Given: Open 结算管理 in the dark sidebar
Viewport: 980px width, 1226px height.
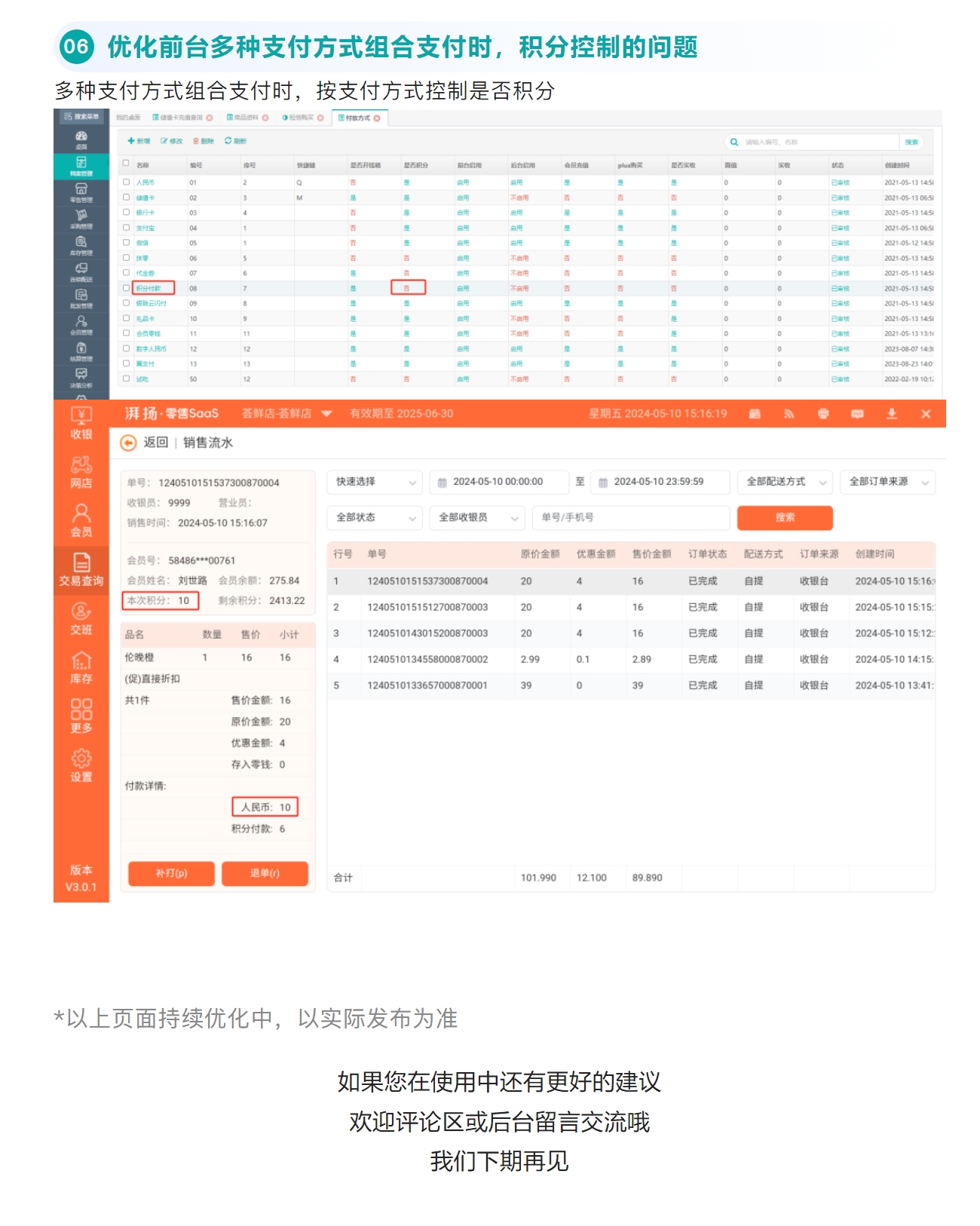Looking at the screenshot, I should pos(81,352).
